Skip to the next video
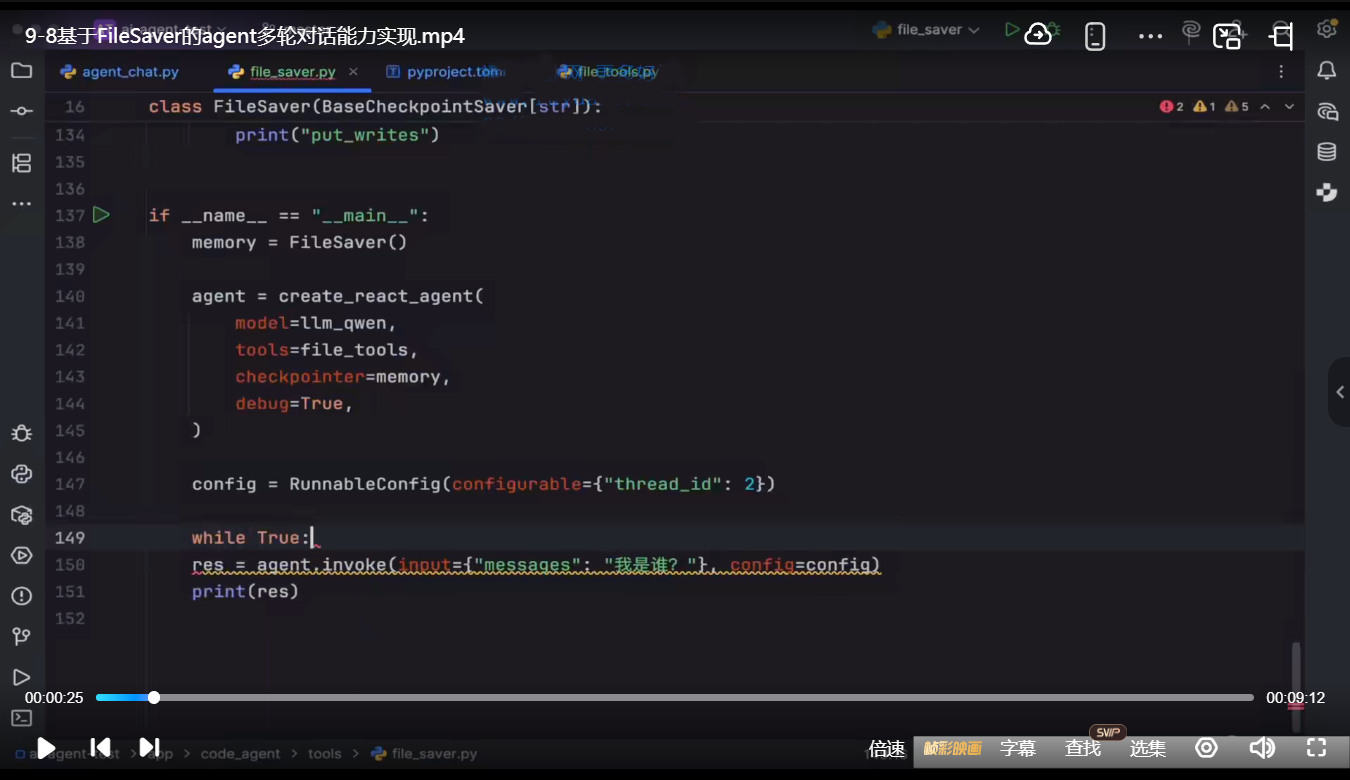The height and width of the screenshot is (780, 1350). pos(149,747)
